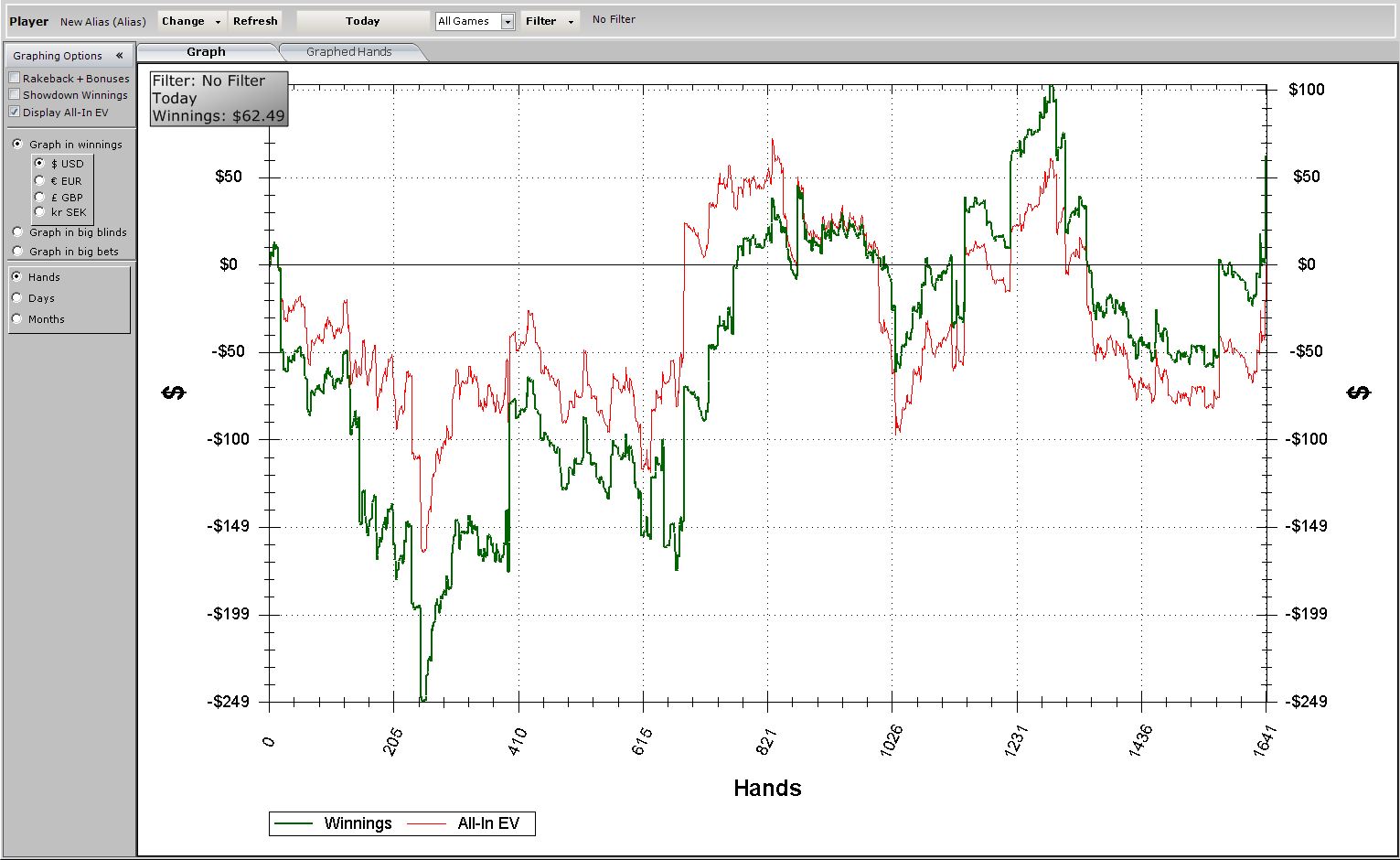The width and height of the screenshot is (1400, 860).
Task: Click the Today date range button
Action: 363,21
